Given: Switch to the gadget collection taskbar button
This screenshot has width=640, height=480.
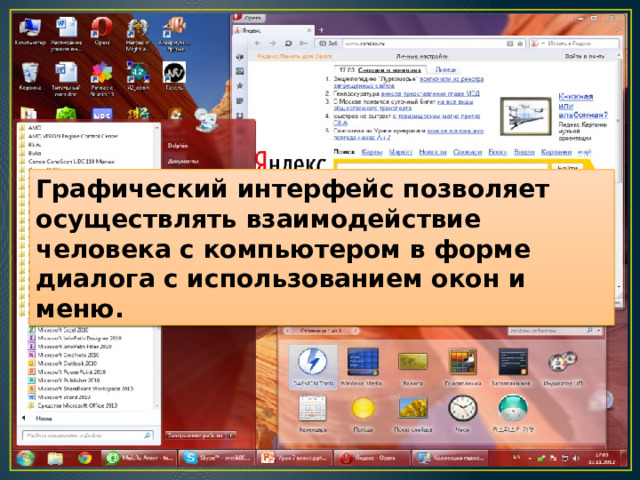Looking at the screenshot, I should tap(450, 458).
